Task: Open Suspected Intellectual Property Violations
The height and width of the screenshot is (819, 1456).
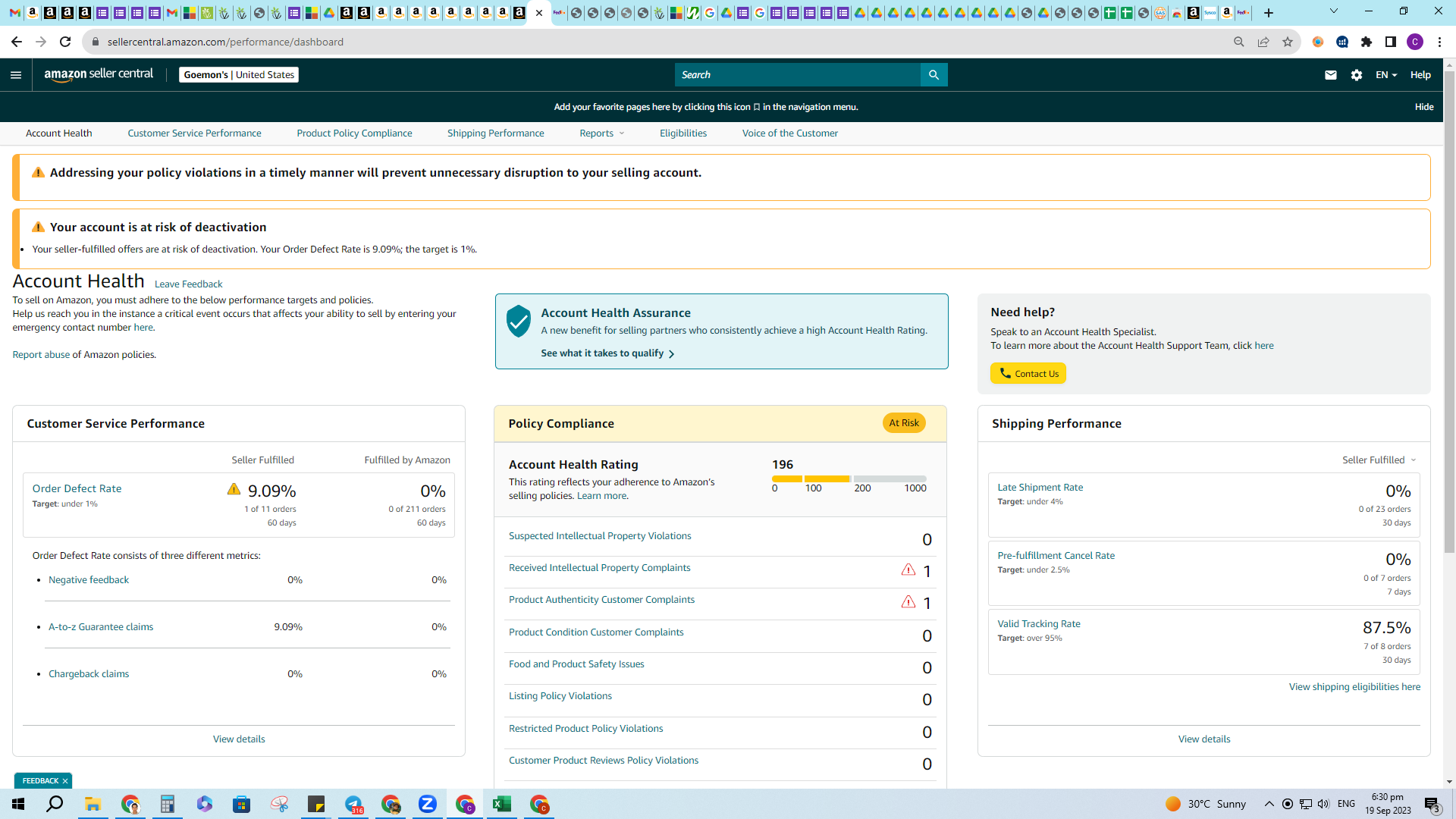Action: point(600,535)
